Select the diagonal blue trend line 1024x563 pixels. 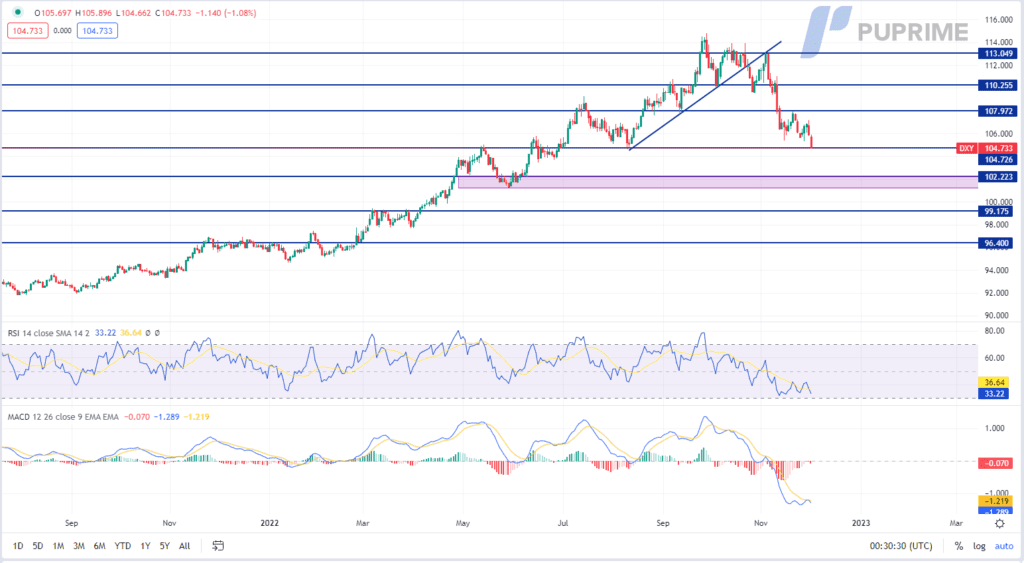705,96
